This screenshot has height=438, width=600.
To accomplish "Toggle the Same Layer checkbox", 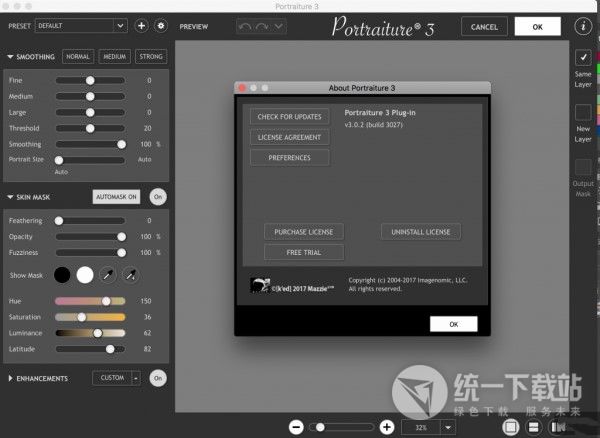I will pos(583,58).
